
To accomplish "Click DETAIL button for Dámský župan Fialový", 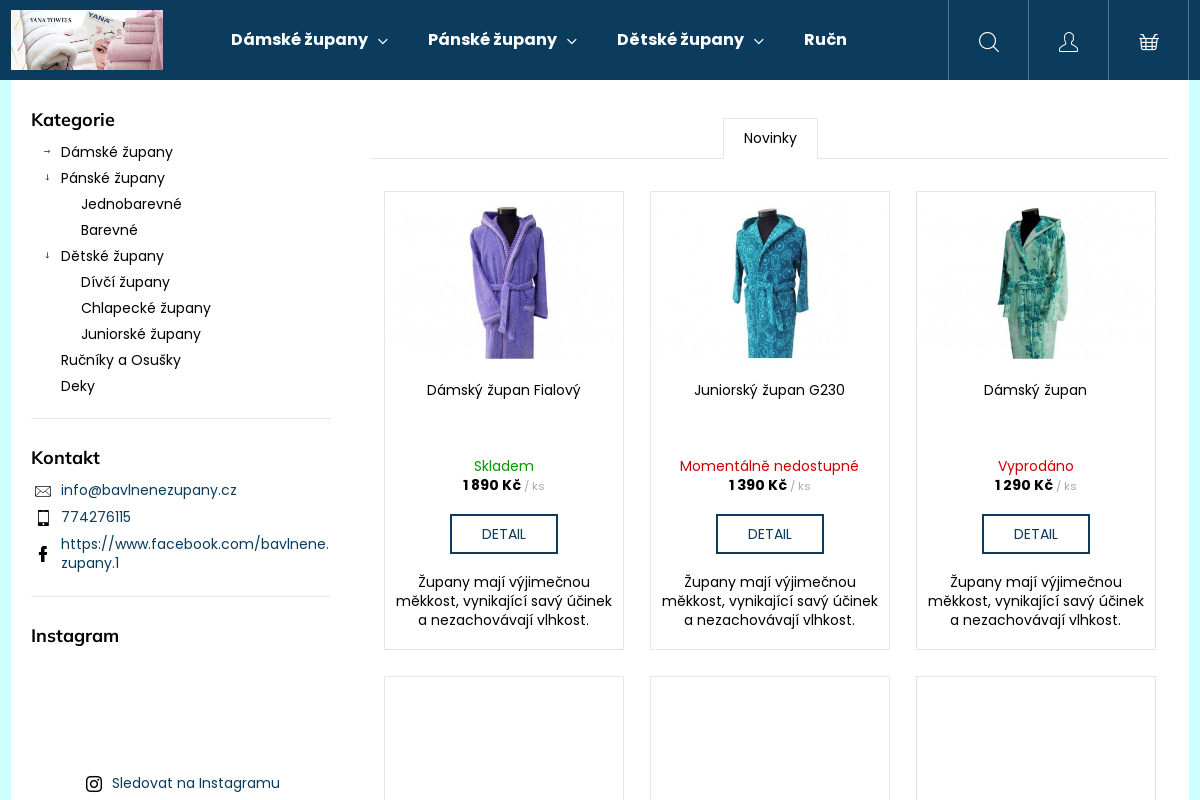I will (504, 534).
